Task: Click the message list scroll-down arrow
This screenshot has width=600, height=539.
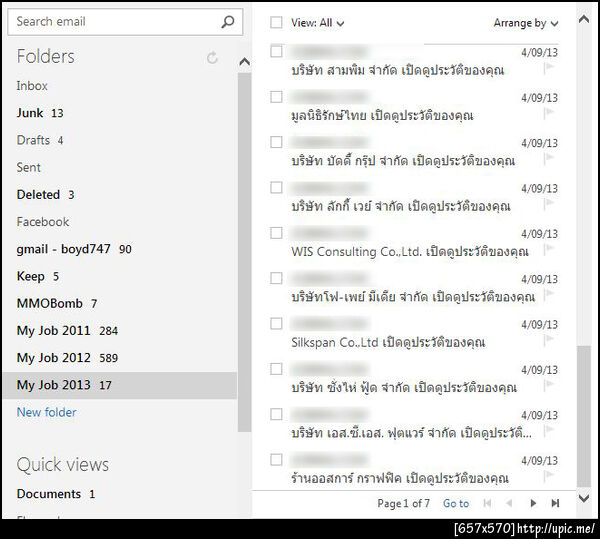Action: (x=584, y=498)
